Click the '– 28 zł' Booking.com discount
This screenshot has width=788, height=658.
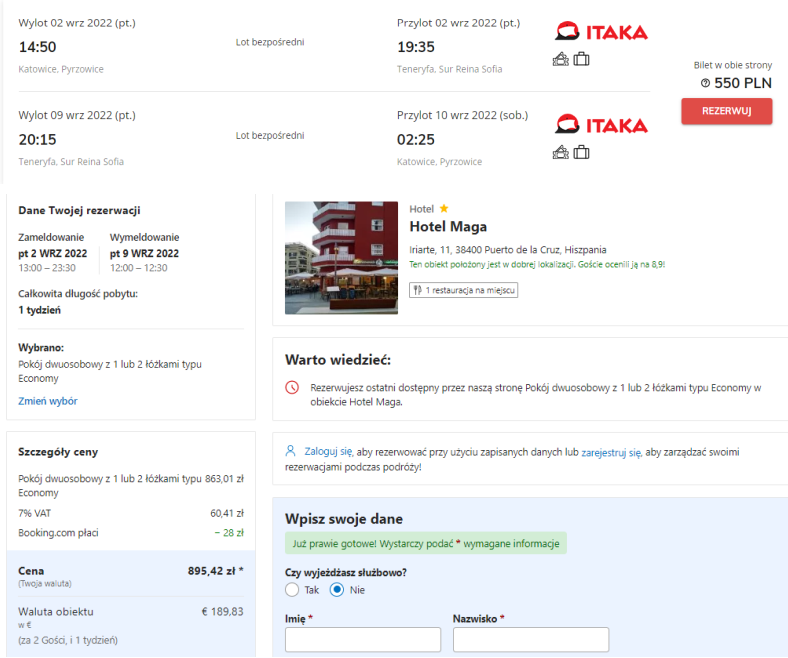[x=229, y=533]
